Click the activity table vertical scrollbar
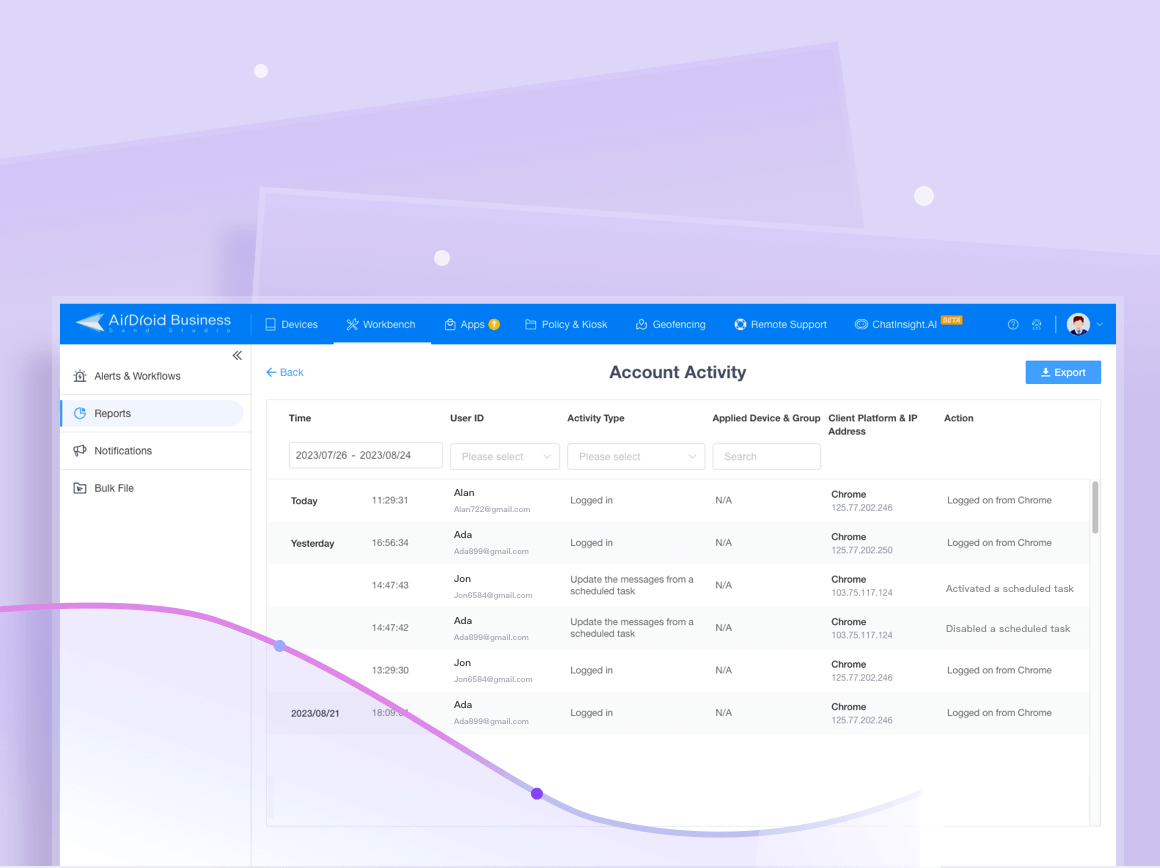The image size is (1160, 868). [1095, 507]
